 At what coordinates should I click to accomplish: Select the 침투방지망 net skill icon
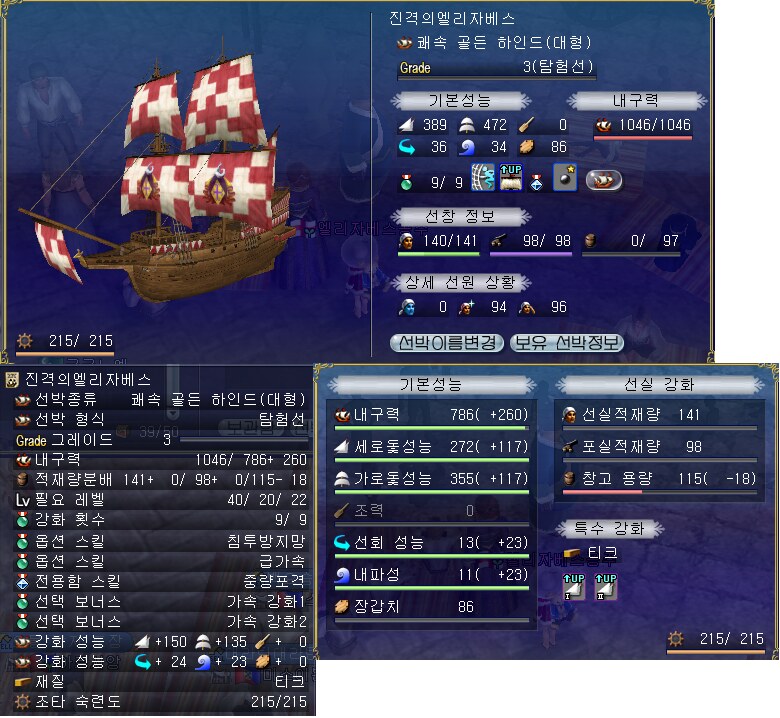483,178
